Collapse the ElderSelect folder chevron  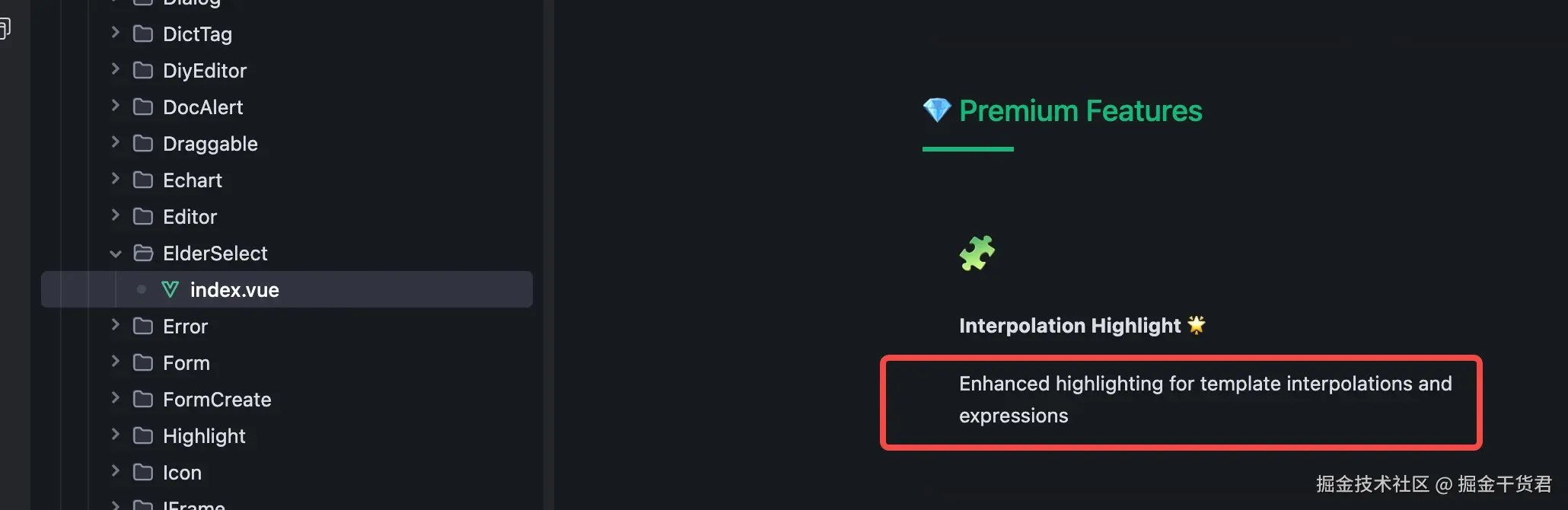116,253
